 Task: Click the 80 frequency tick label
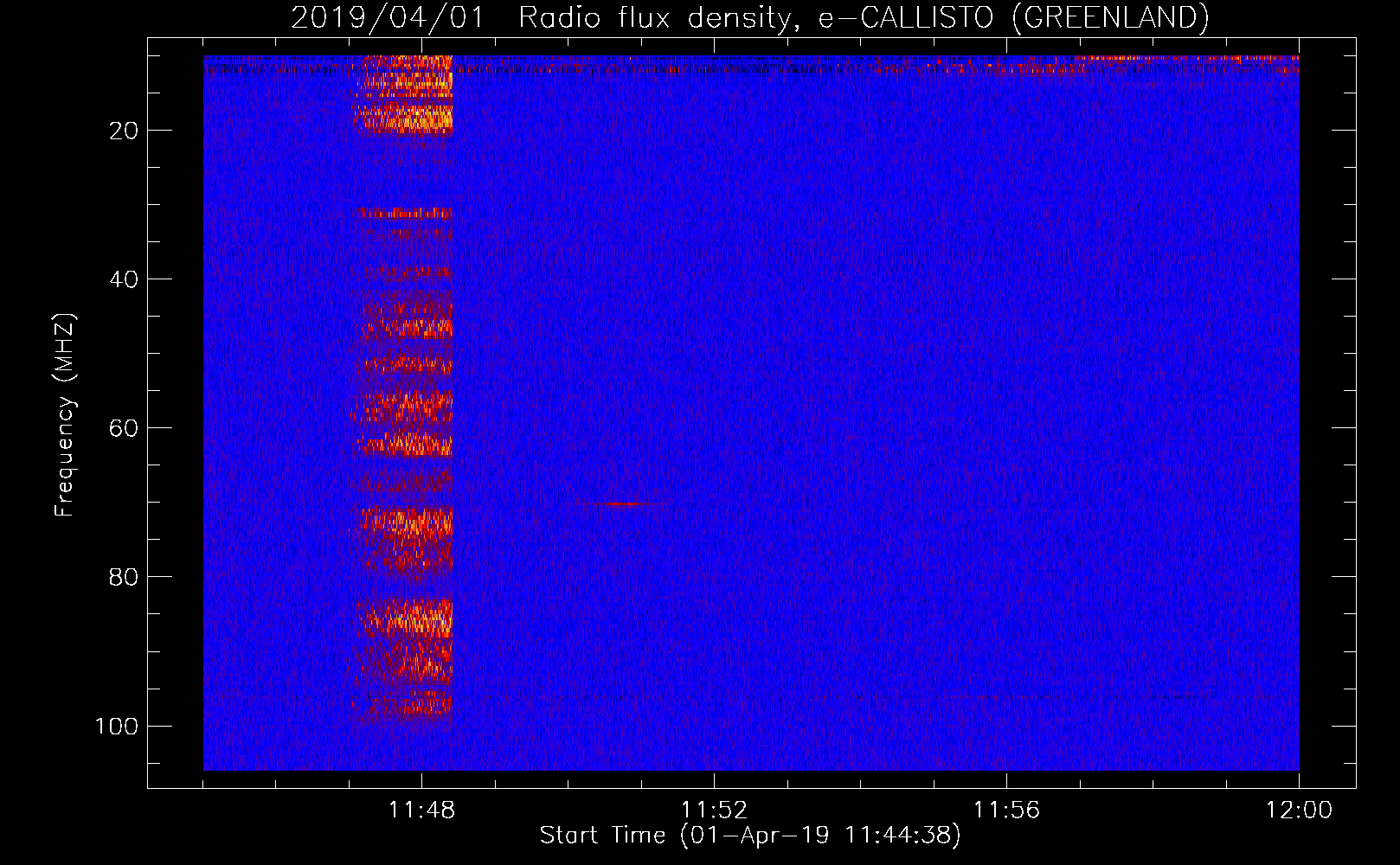[123, 577]
